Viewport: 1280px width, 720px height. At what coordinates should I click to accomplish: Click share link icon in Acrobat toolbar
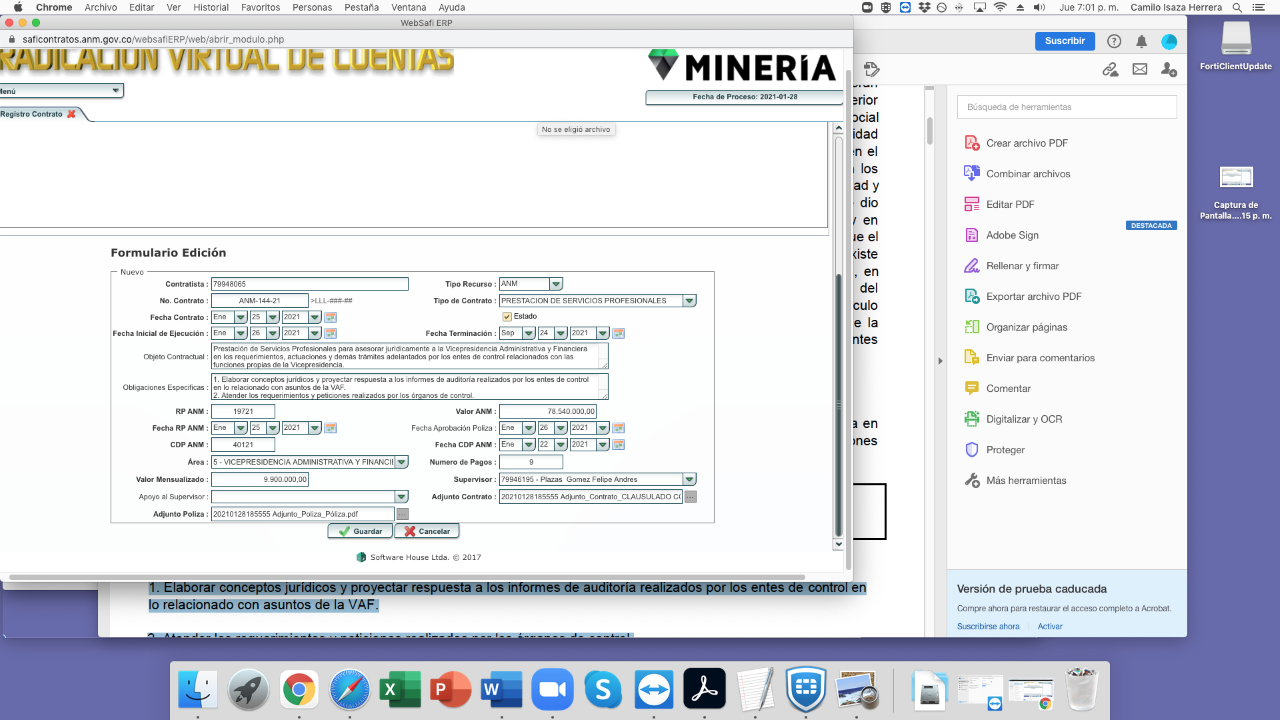(1110, 69)
